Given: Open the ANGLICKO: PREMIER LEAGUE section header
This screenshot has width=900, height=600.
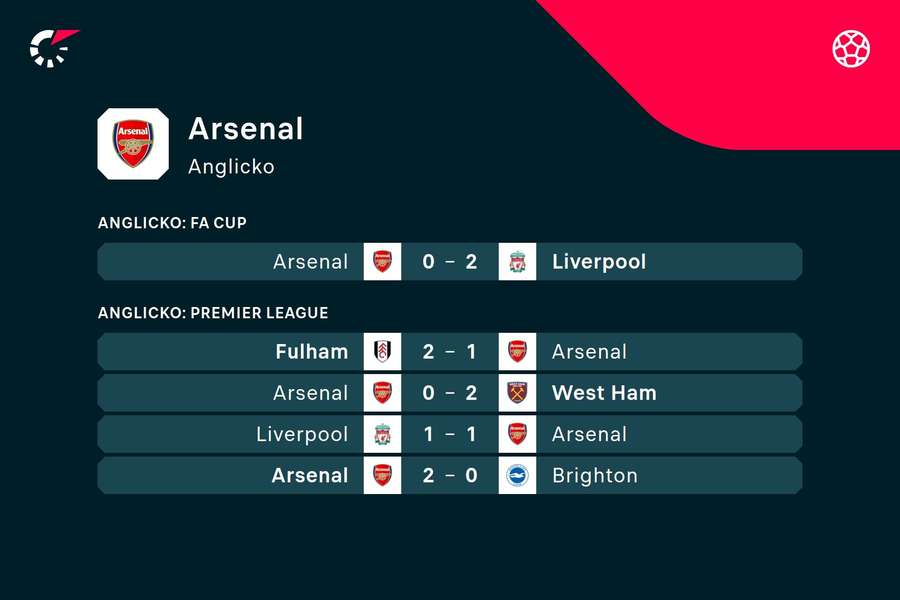Looking at the screenshot, I should point(213,313).
